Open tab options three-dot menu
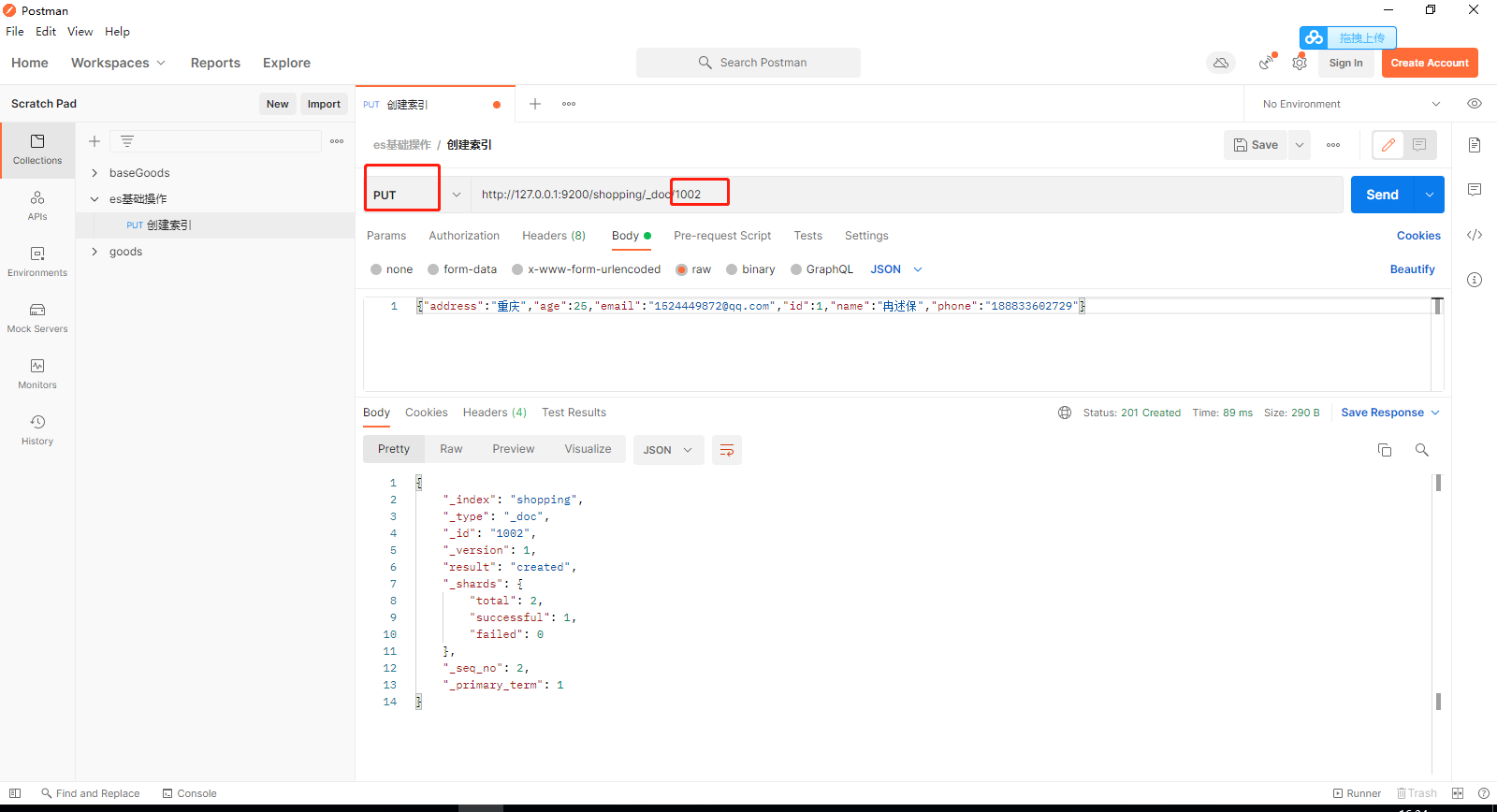Screen dimensions: 1497x812 (569, 104)
